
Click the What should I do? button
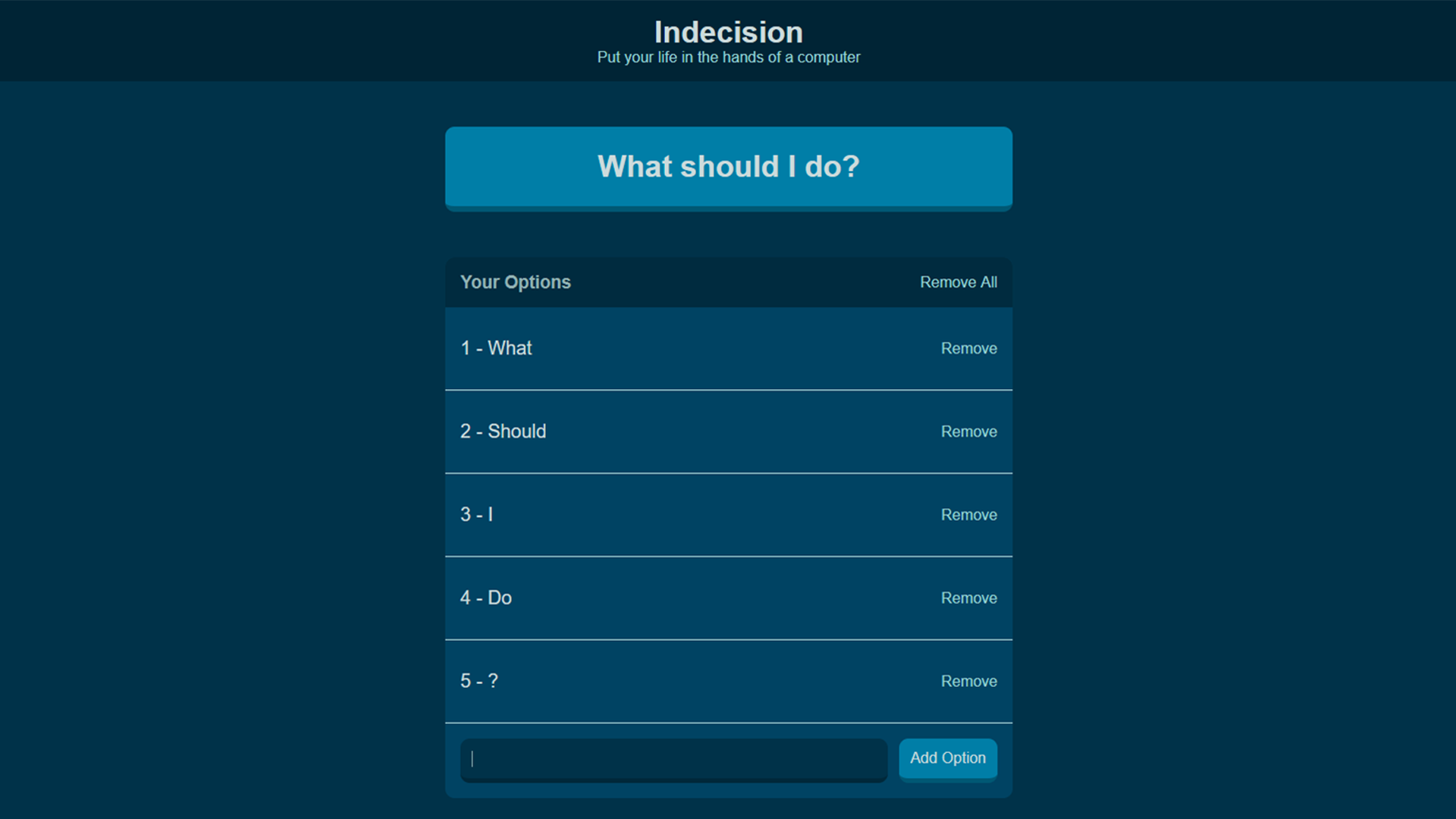[x=728, y=168]
